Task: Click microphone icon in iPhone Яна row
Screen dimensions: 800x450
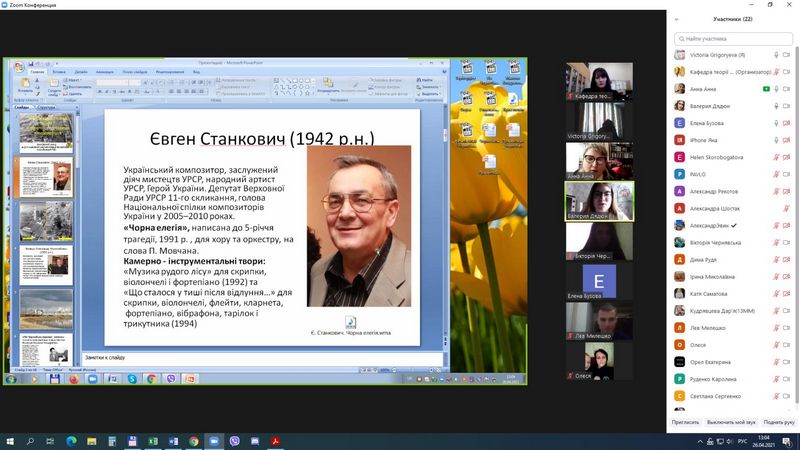Action: 777,140
